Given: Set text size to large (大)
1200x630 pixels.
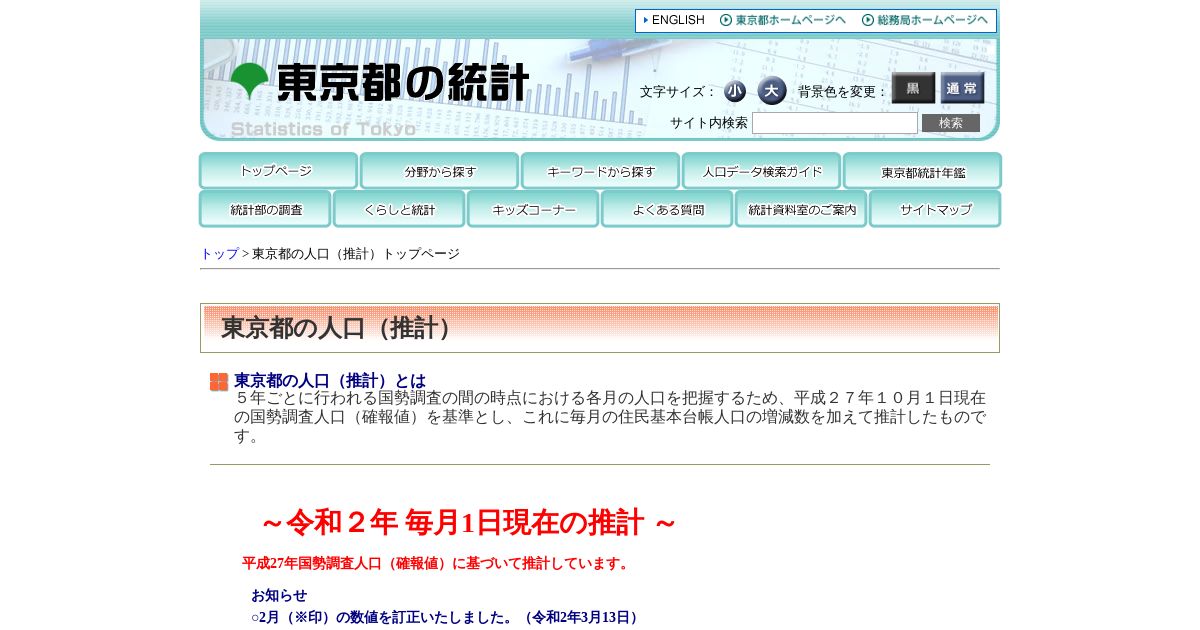Looking at the screenshot, I should (771, 91).
